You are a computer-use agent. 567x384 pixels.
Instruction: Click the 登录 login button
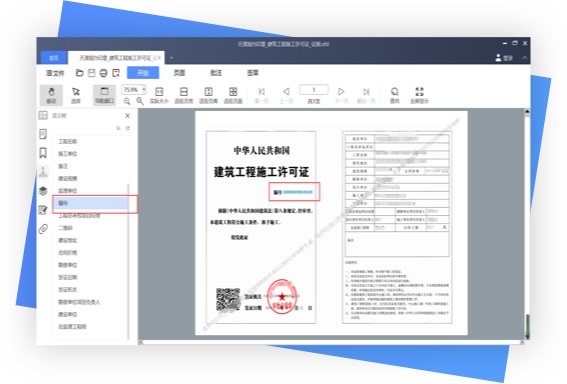(x=504, y=58)
